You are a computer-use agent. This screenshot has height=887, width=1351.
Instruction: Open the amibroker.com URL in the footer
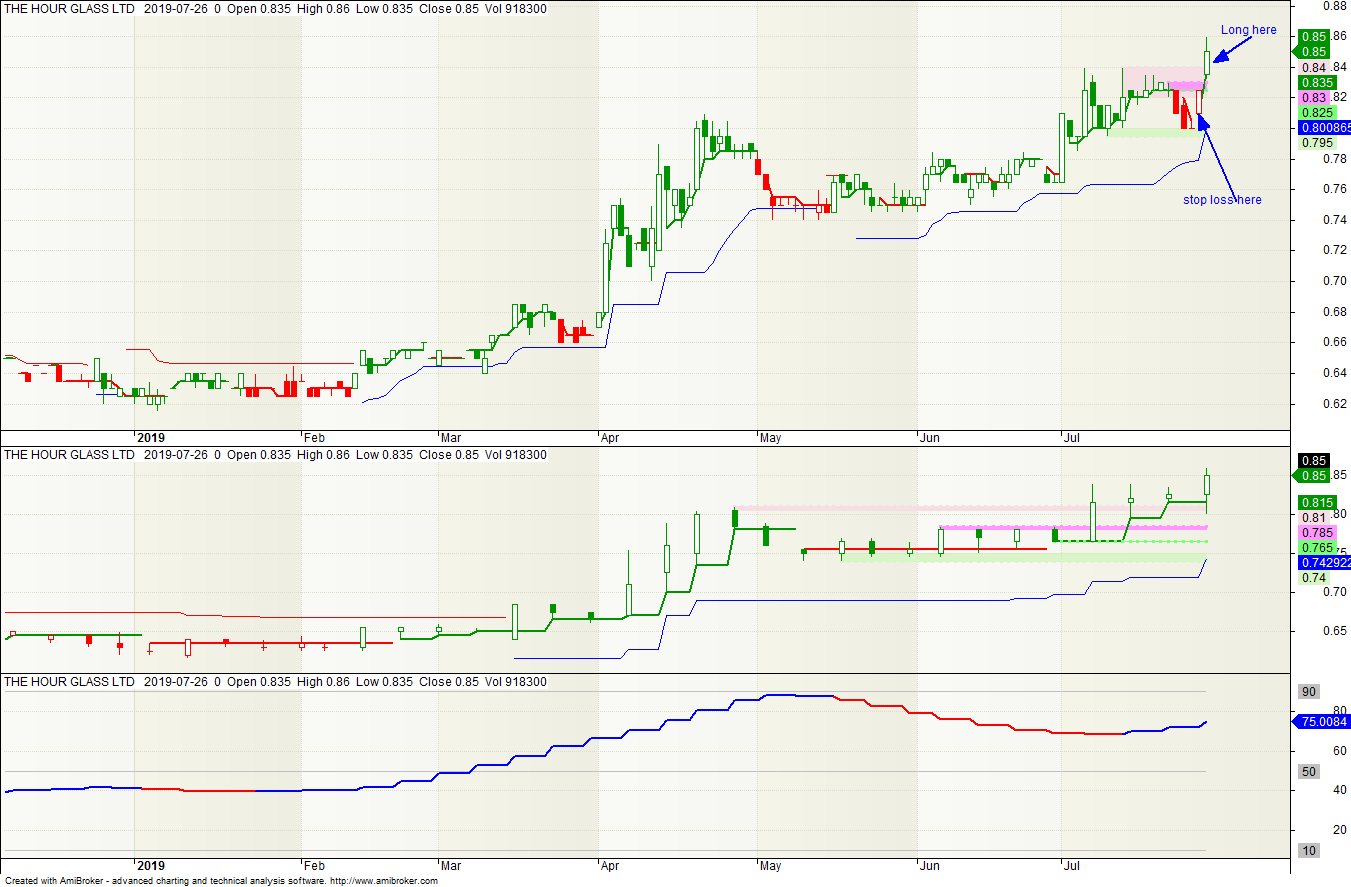pyautogui.click(x=384, y=881)
